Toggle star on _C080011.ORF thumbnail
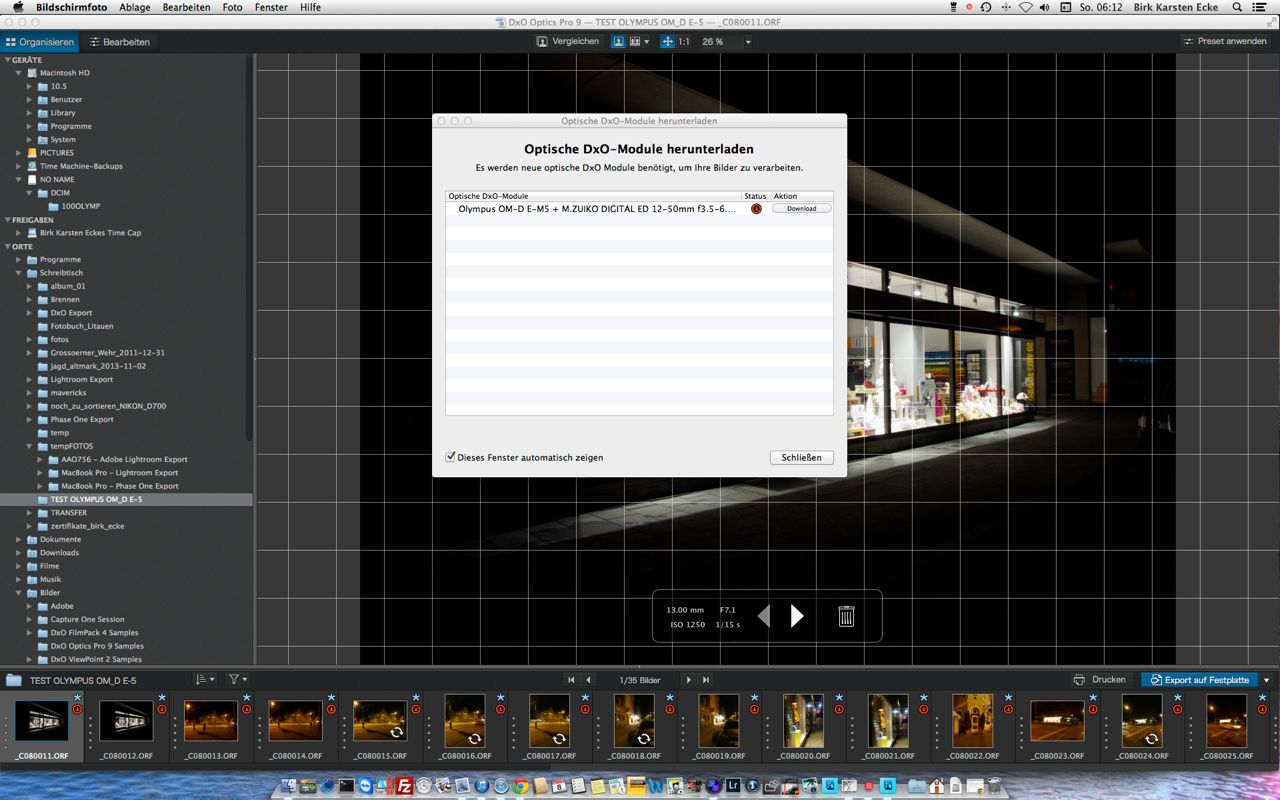This screenshot has height=800, width=1280. (78, 697)
